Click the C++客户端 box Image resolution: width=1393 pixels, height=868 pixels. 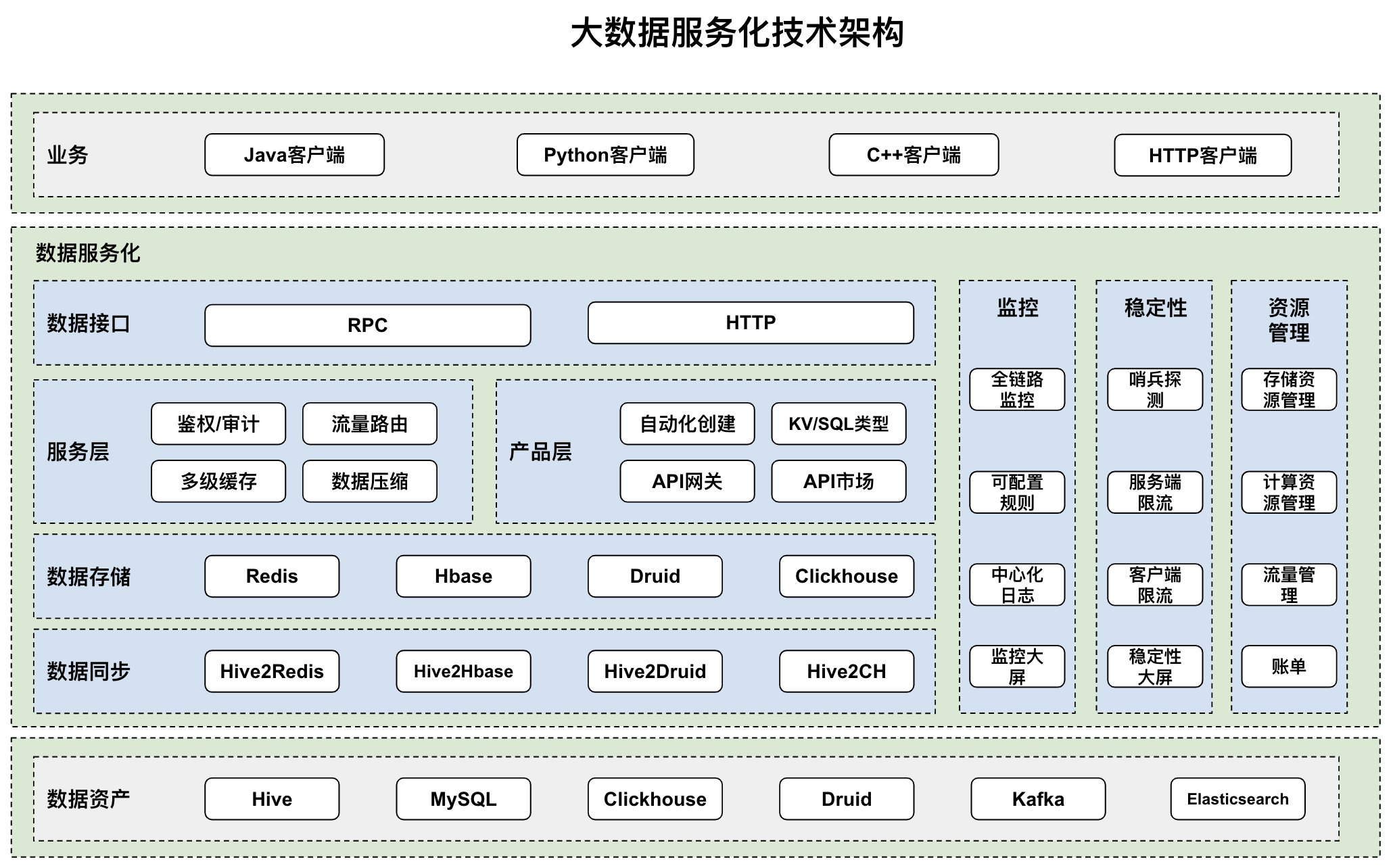pyautogui.click(x=914, y=155)
